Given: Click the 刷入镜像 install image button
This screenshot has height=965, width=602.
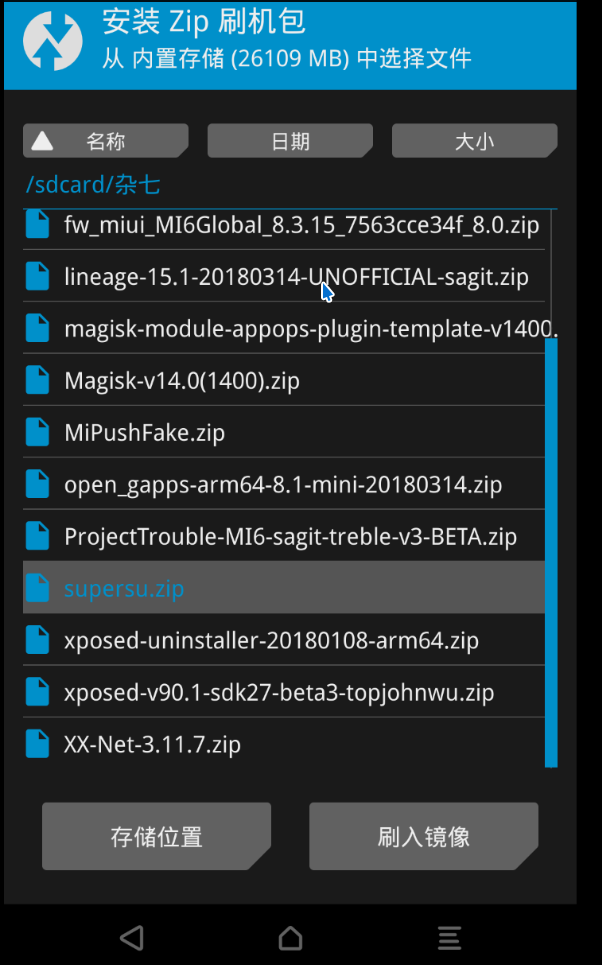Looking at the screenshot, I should pos(423,836).
